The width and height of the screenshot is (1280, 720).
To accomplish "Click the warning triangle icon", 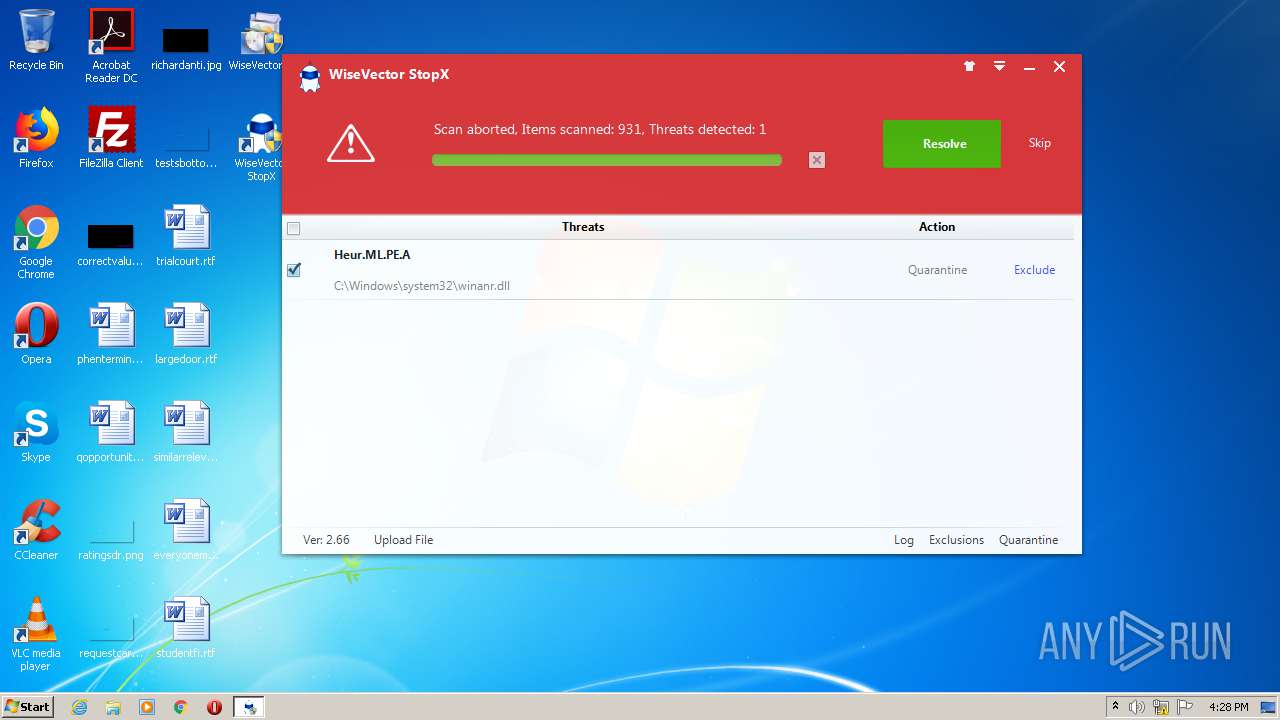I will pyautogui.click(x=351, y=144).
